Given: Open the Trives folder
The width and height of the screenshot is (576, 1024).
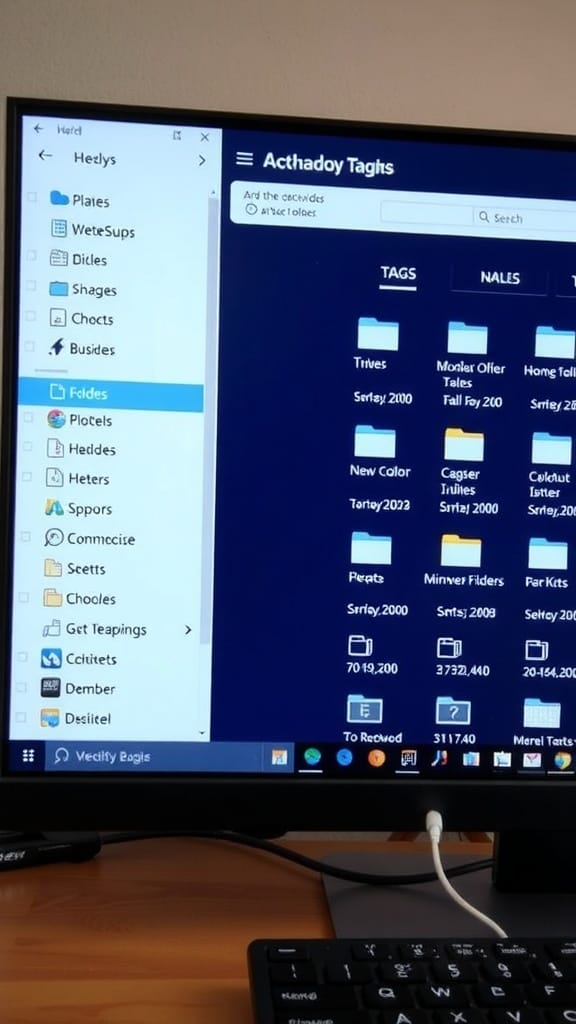Looking at the screenshot, I should point(377,334).
